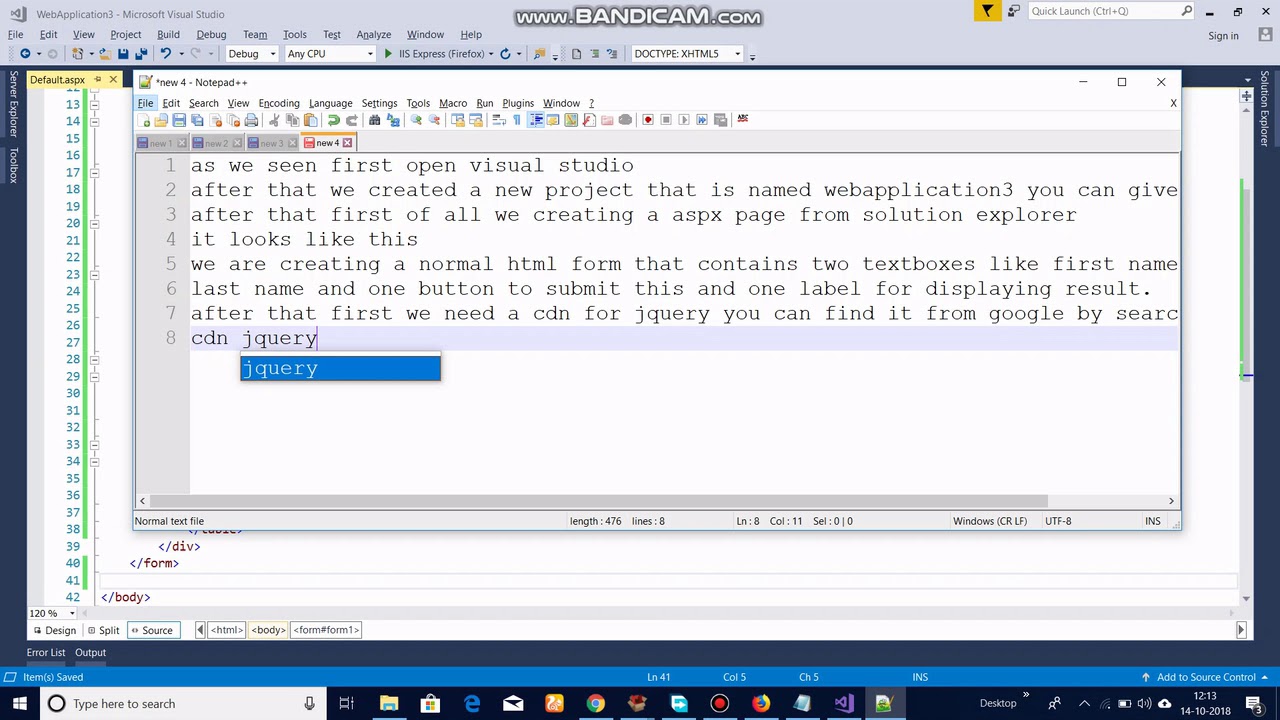Viewport: 1280px width, 720px height.
Task: Open Firefox from the taskbar
Action: tap(761, 704)
